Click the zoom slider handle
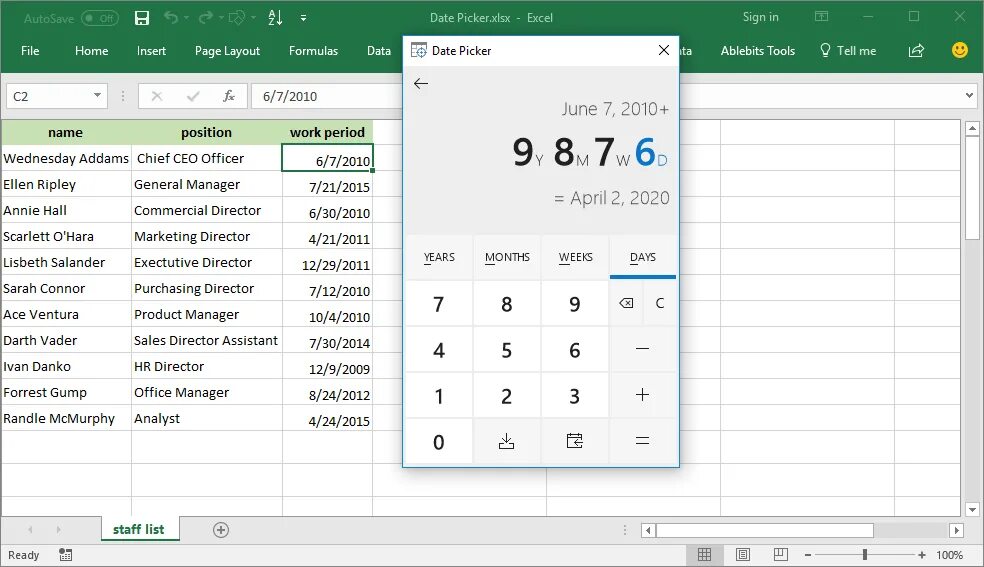This screenshot has height=567, width=984. pyautogui.click(x=865, y=554)
